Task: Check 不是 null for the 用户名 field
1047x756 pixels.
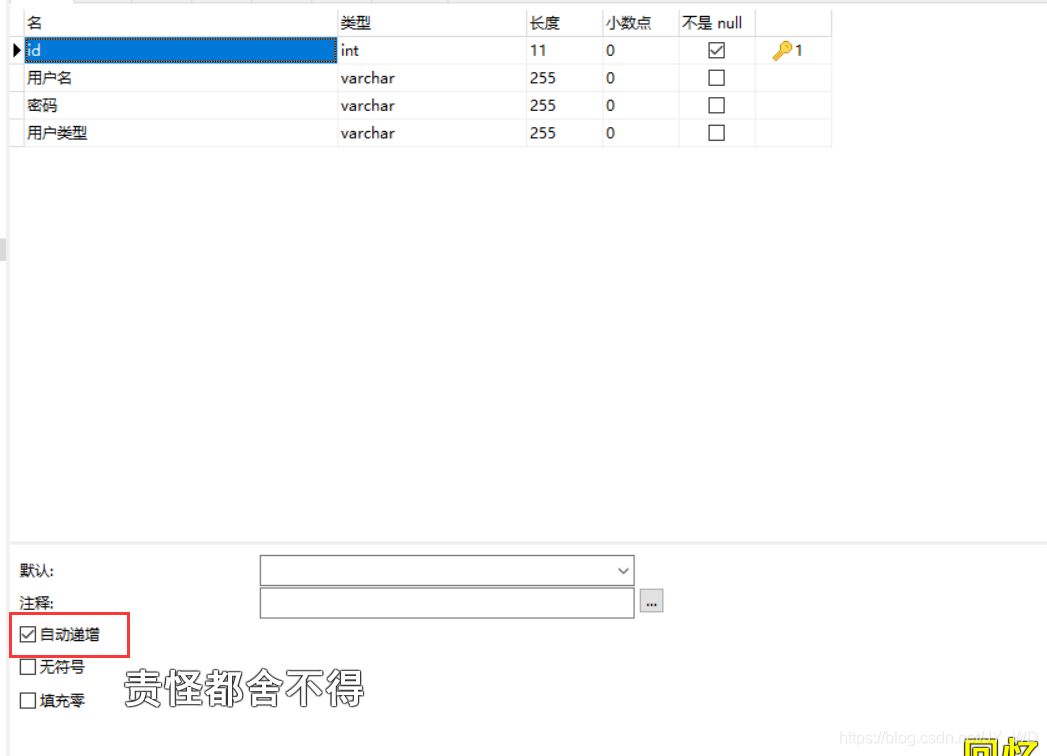Action: coord(716,77)
